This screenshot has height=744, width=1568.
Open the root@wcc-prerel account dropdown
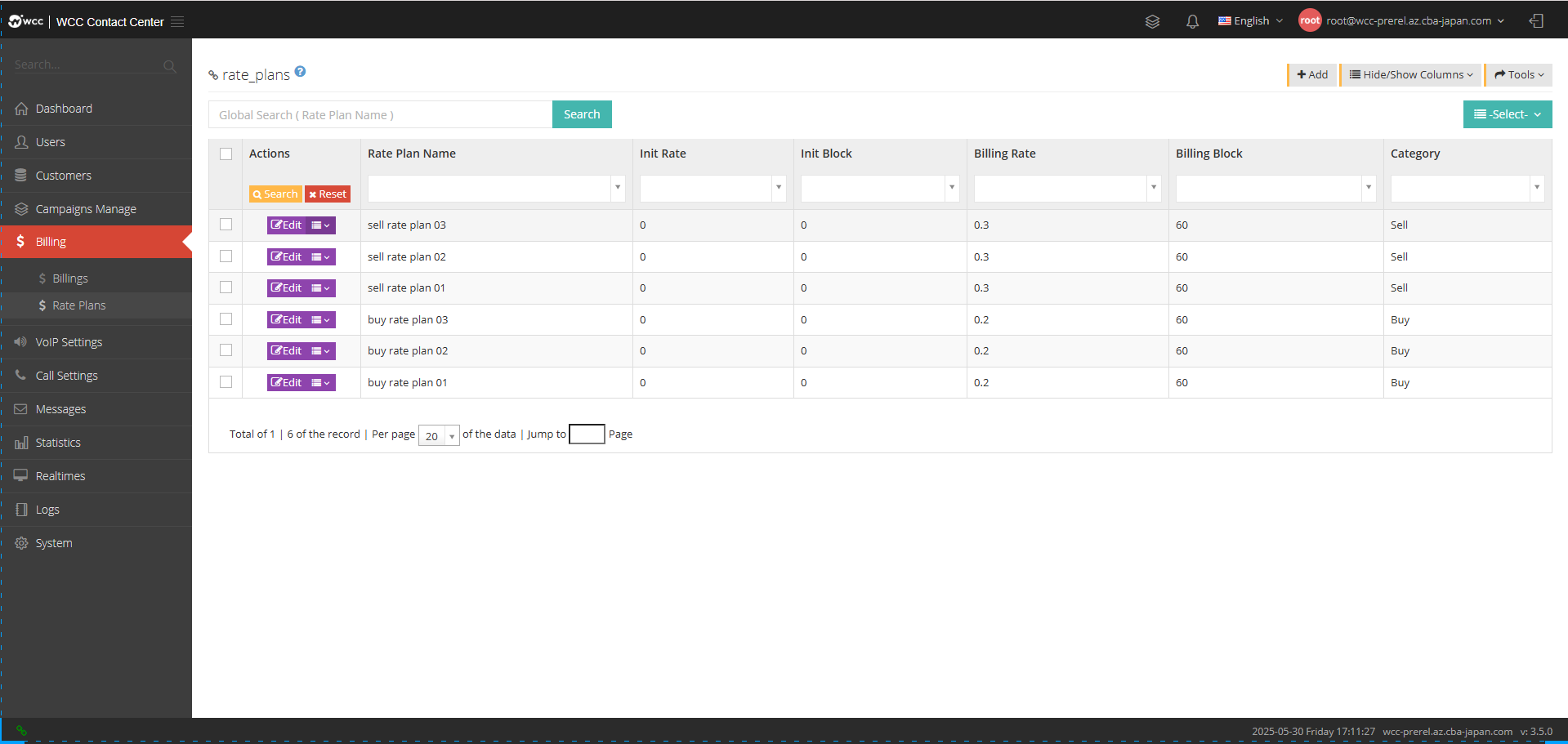pyautogui.click(x=1415, y=21)
